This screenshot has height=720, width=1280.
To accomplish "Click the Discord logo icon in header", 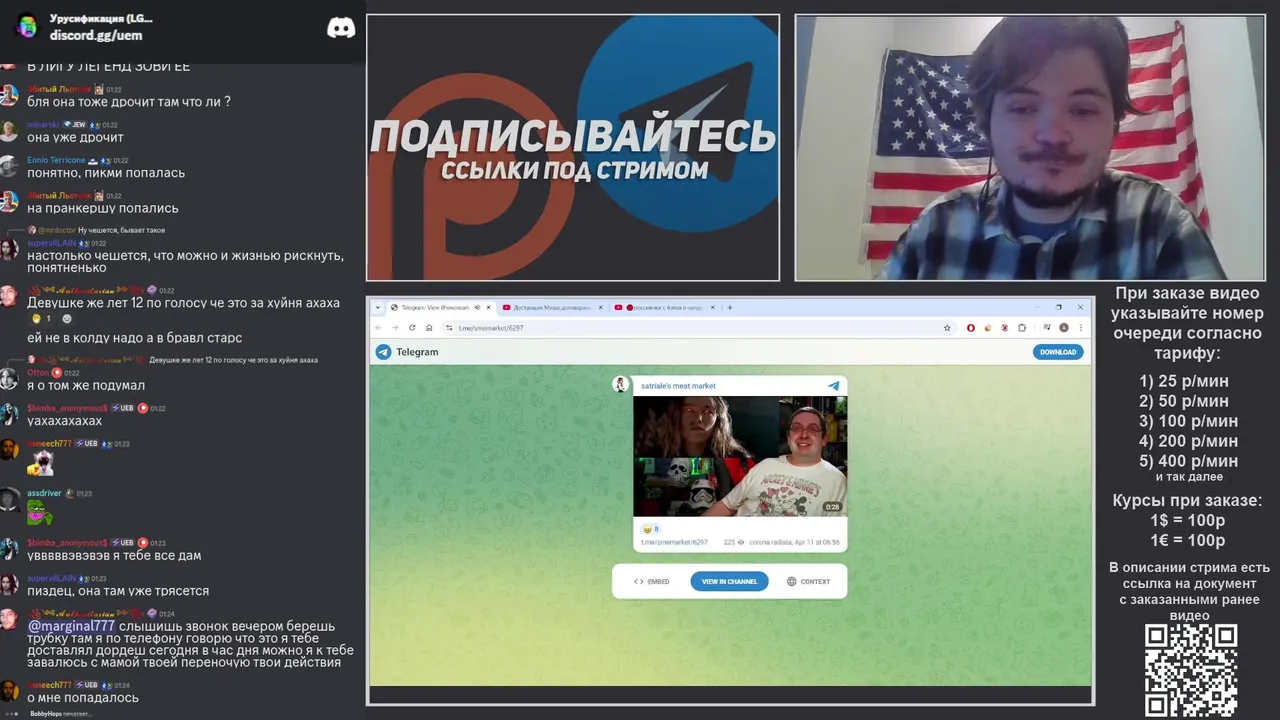I will (x=341, y=28).
